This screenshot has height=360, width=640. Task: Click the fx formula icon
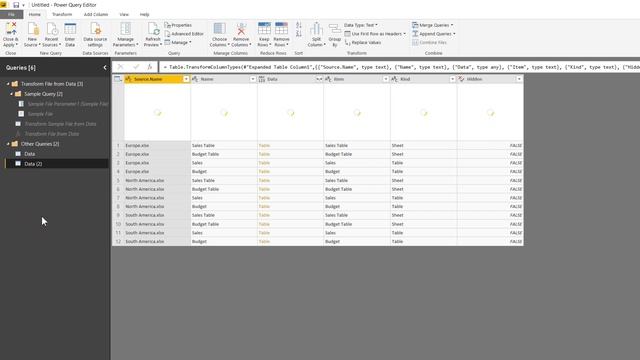pyautogui.click(x=150, y=67)
